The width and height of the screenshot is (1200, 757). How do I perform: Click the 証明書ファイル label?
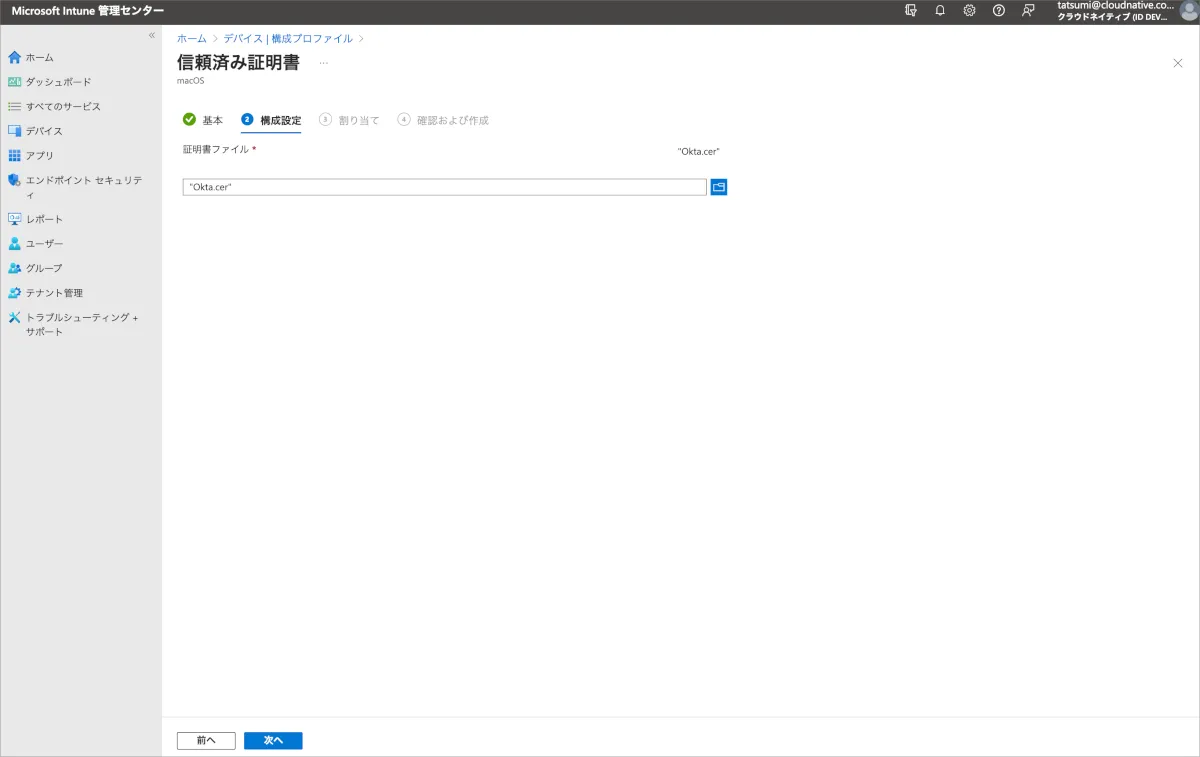coord(215,149)
